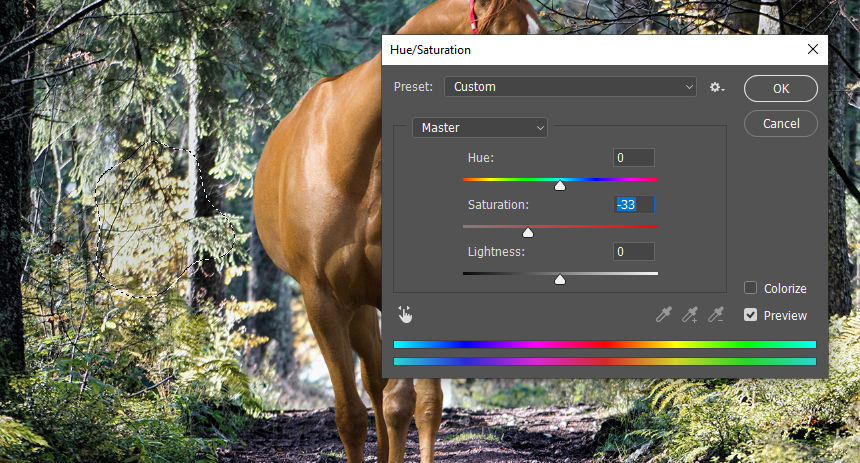Click inside the Hue value field
The width and height of the screenshot is (860, 463).
[633, 157]
